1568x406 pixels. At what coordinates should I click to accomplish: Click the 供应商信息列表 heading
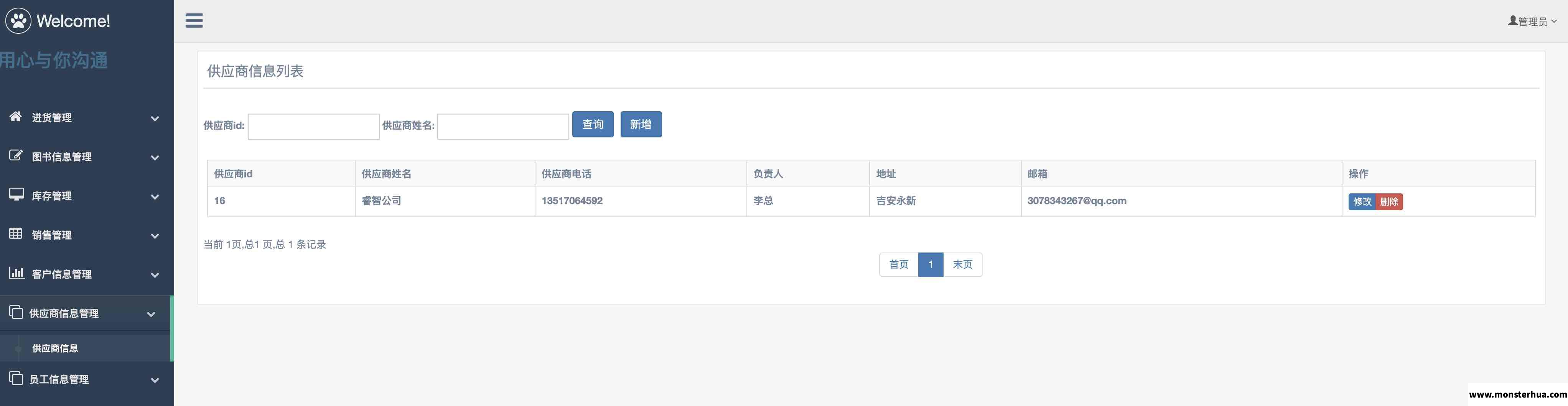[255, 71]
